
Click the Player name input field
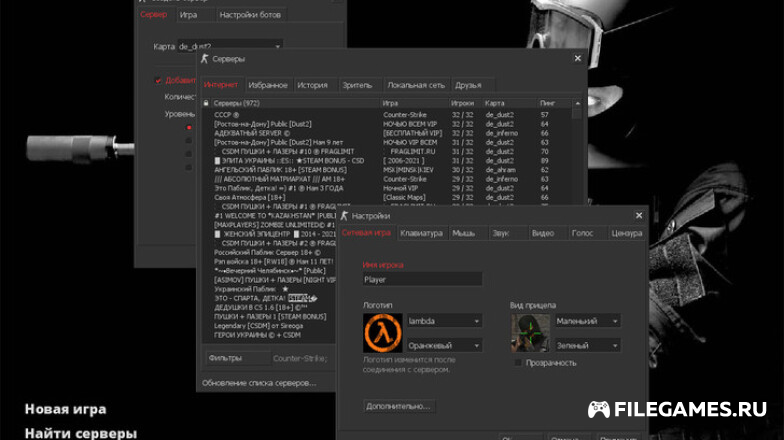click(422, 280)
